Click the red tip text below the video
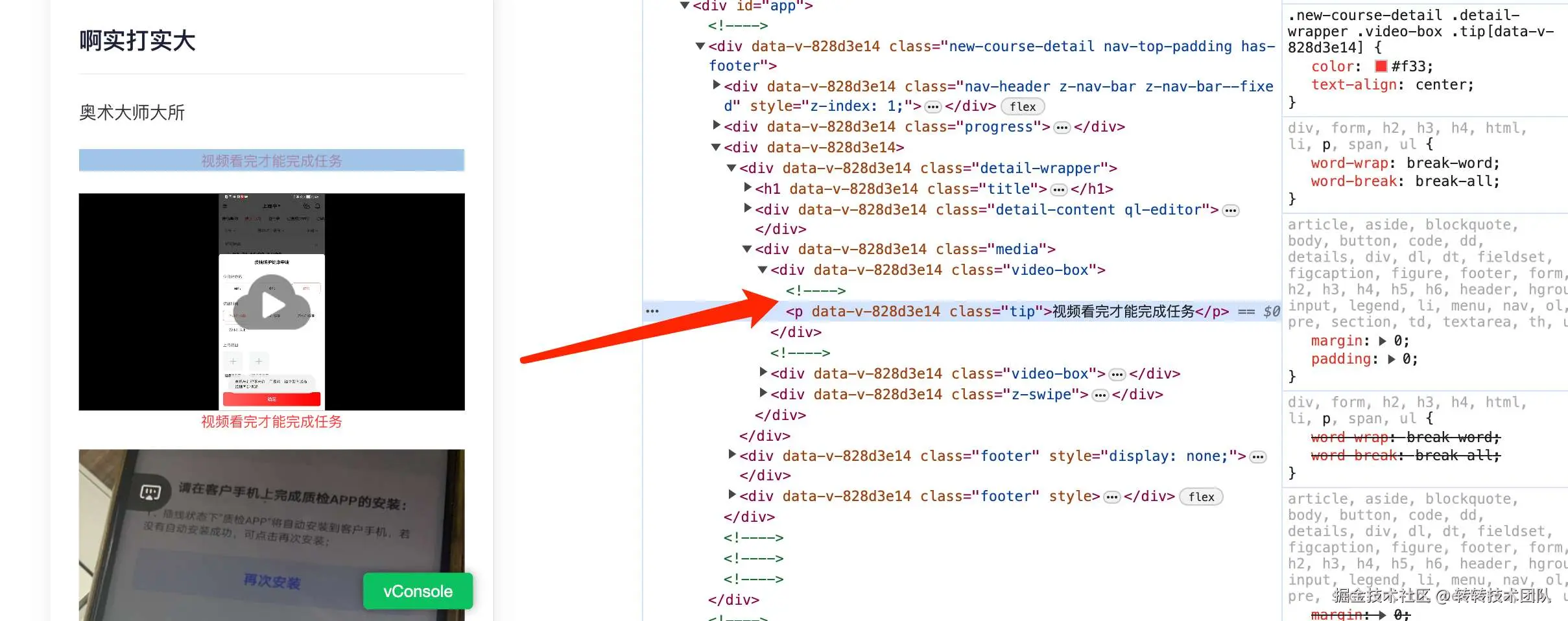Image resolution: width=1568 pixels, height=621 pixels. (272, 421)
